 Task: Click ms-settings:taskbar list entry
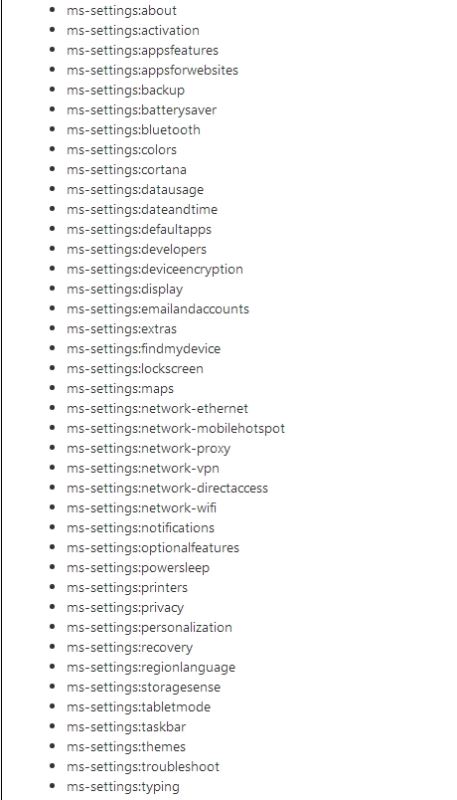(126, 727)
